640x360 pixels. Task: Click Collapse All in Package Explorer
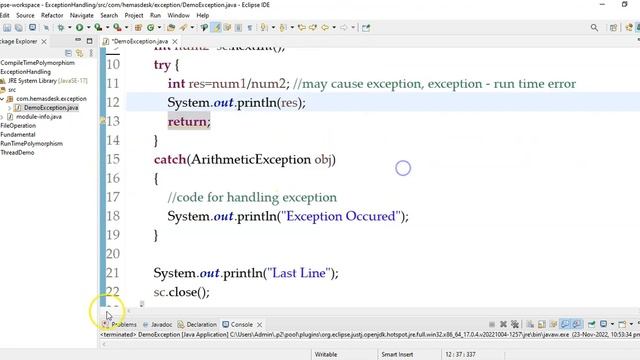point(68,53)
